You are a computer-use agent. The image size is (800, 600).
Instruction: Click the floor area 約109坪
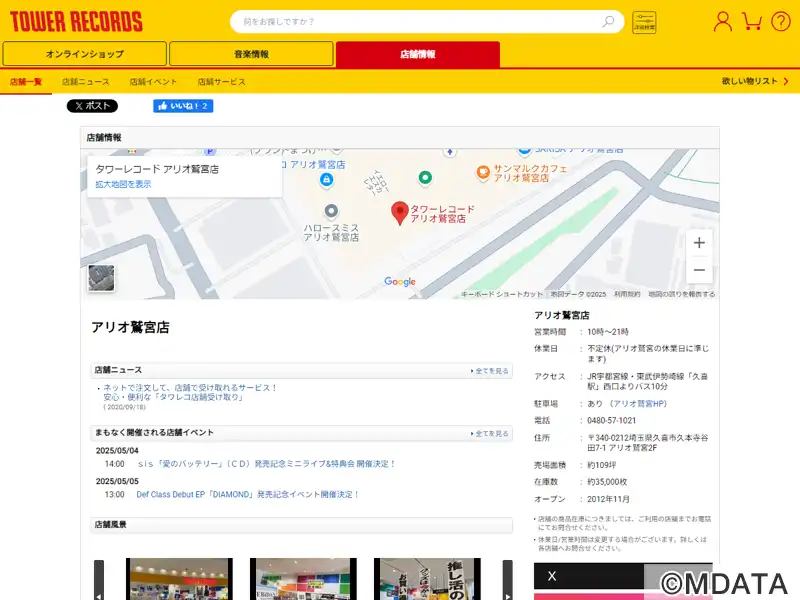[x=602, y=465]
